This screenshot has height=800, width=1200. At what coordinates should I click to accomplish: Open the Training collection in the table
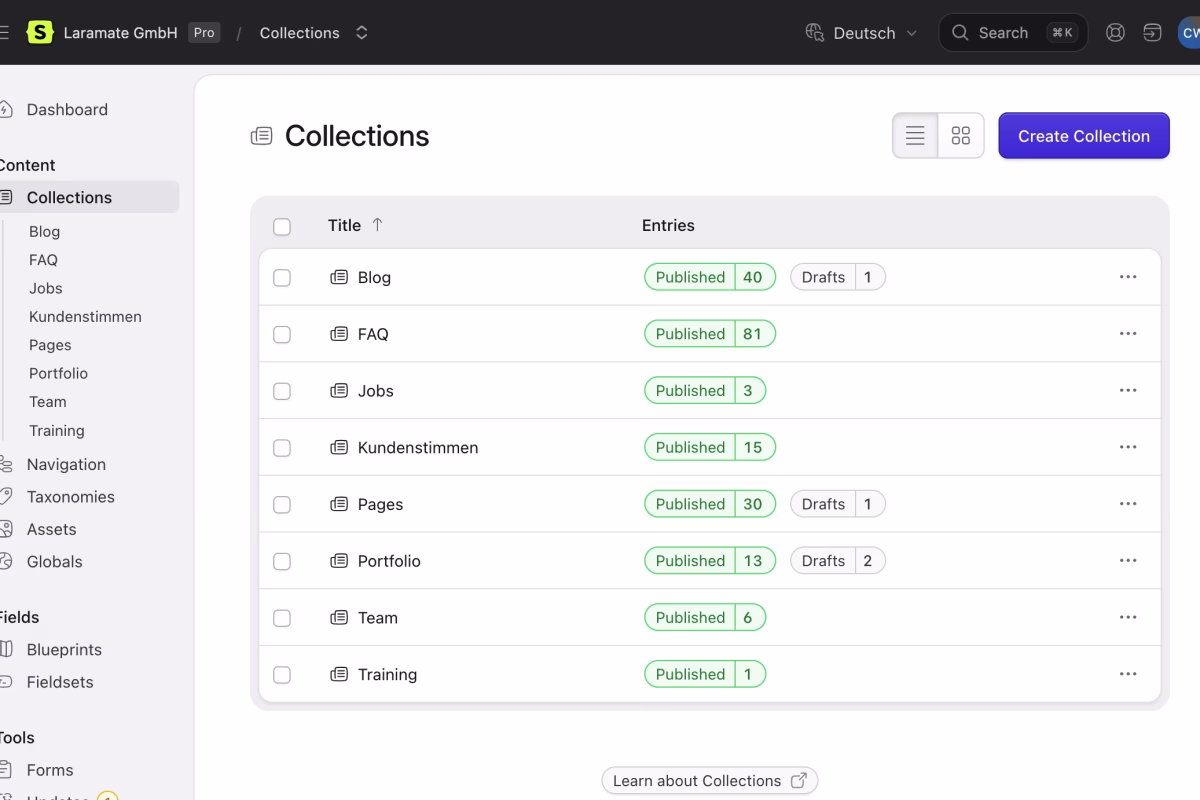(387, 675)
